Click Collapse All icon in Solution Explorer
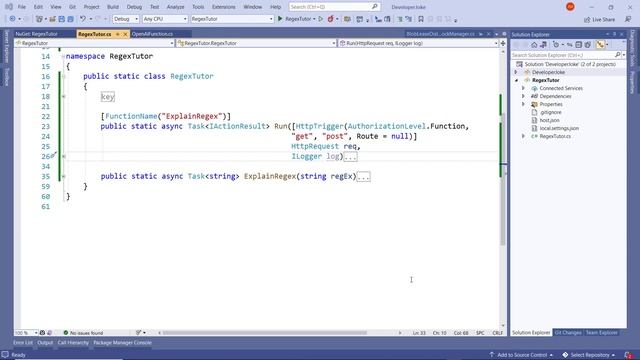Screen dimensions: 640x360 [x=578, y=45]
